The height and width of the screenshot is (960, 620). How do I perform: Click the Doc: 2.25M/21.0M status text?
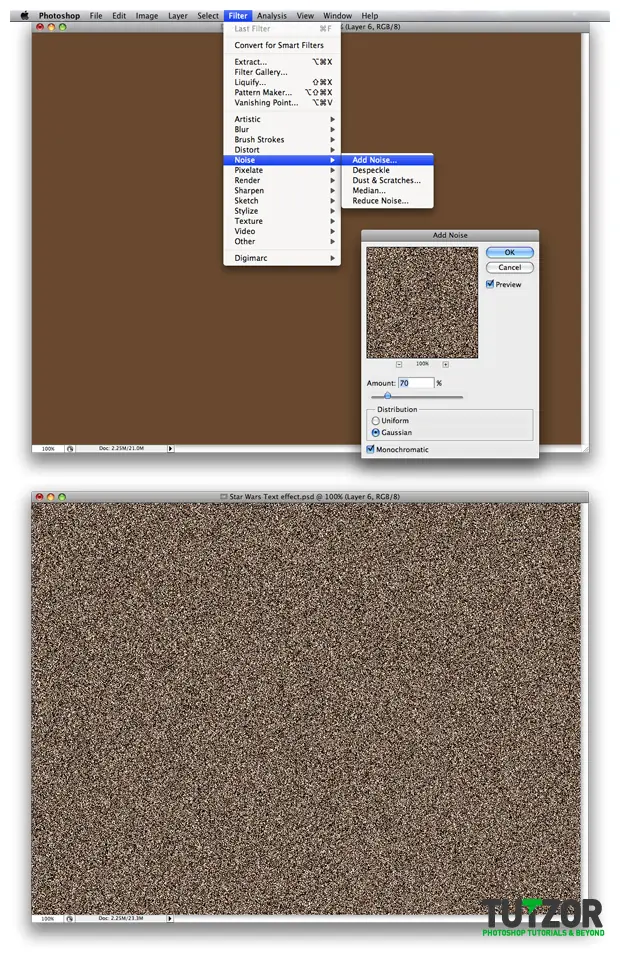(121, 448)
